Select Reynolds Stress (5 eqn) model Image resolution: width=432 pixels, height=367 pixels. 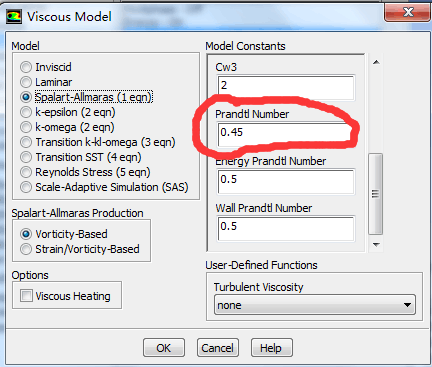click(26, 172)
